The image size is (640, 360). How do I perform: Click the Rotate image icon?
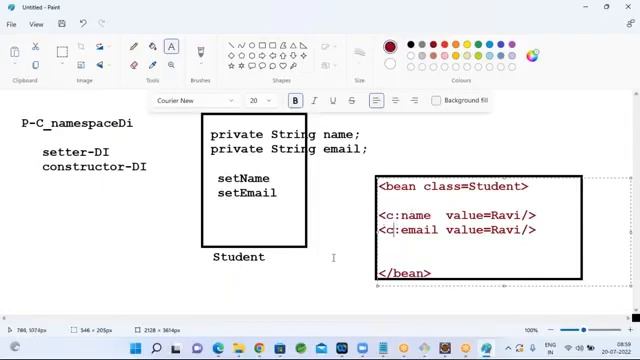click(x=100, y=47)
